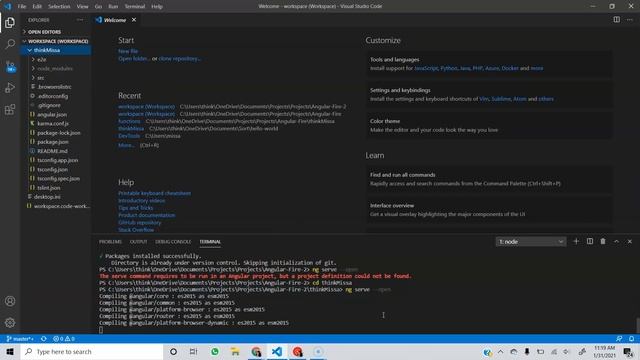Open the Extensions view
Viewport: 640px width, 360px height.
click(10, 109)
